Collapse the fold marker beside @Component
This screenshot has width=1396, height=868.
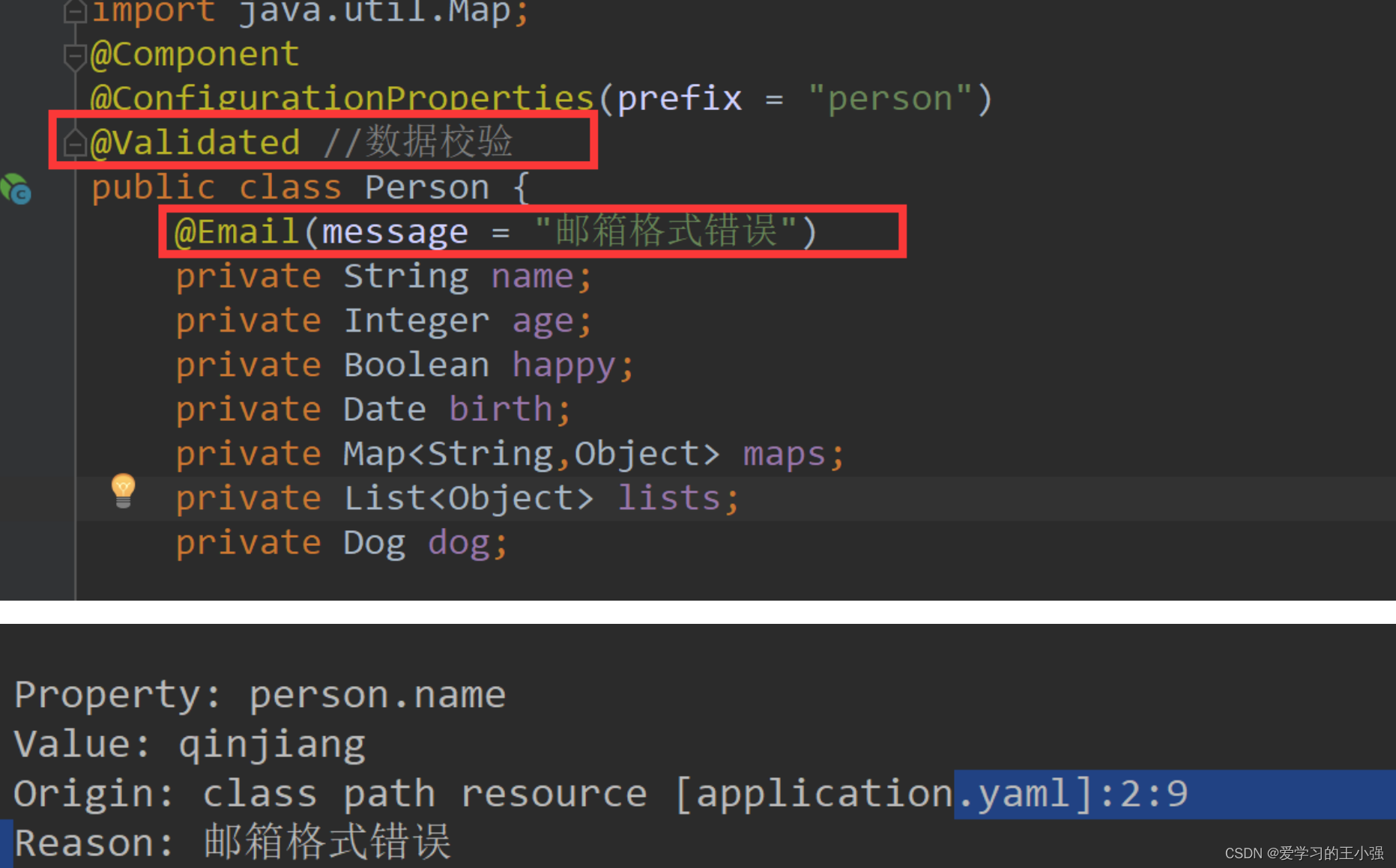tap(74, 57)
